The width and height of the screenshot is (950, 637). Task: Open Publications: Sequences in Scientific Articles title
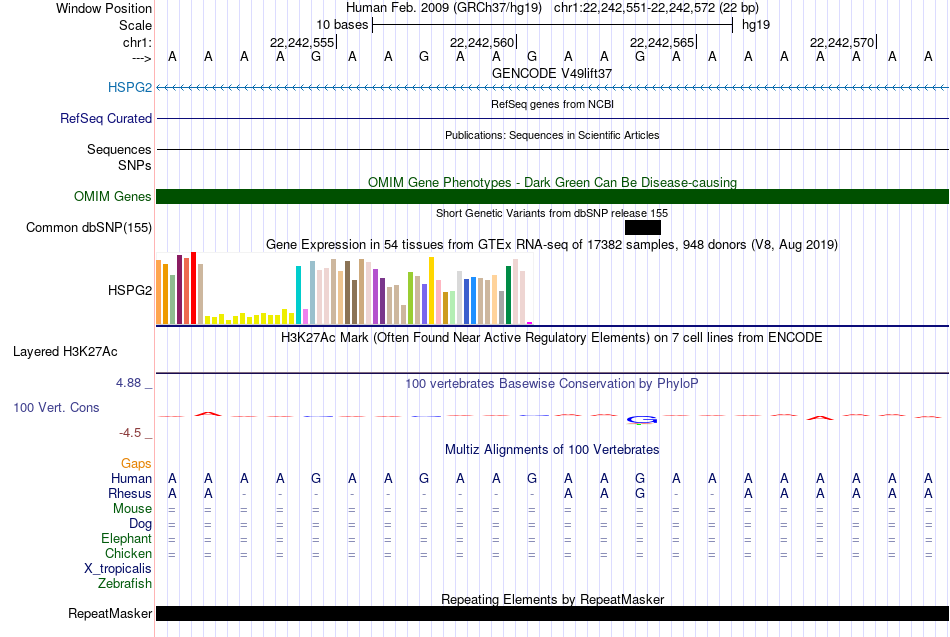pos(552,135)
